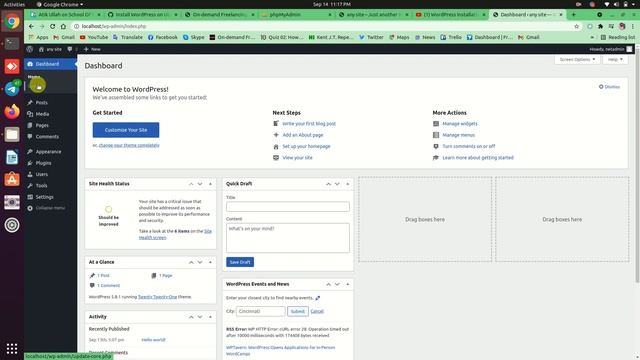Open 'Add an About page' link
Image resolution: width=640 pixels, height=360 pixels.
[303, 135]
